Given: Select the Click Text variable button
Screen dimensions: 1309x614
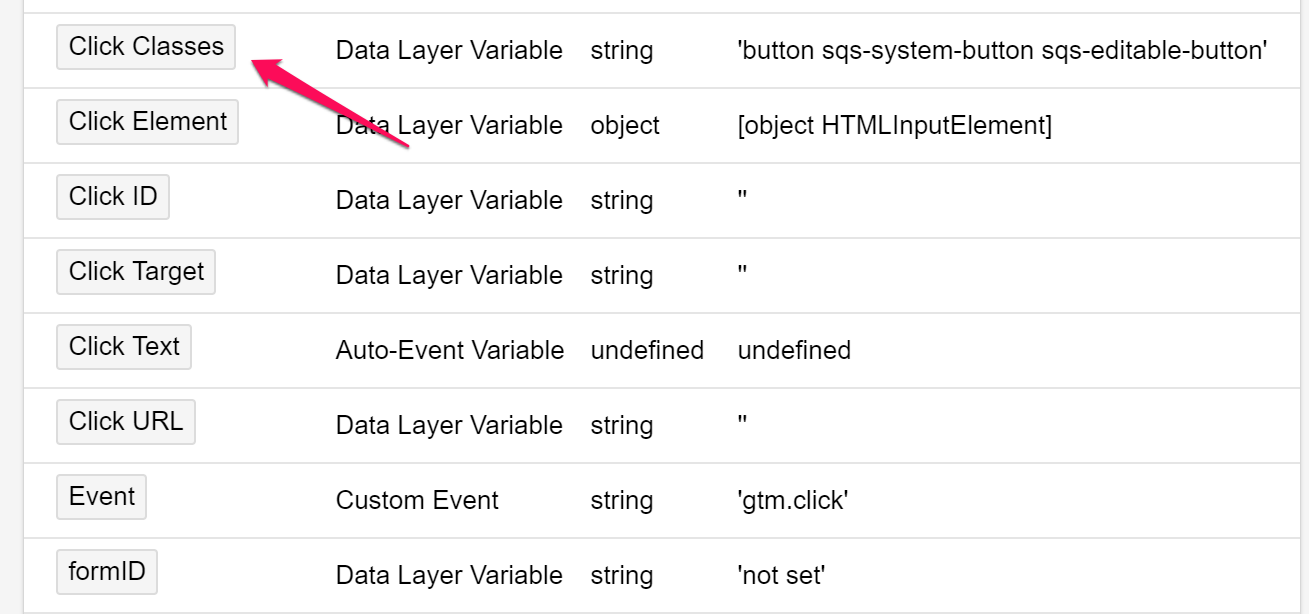Looking at the screenshot, I should point(124,347).
